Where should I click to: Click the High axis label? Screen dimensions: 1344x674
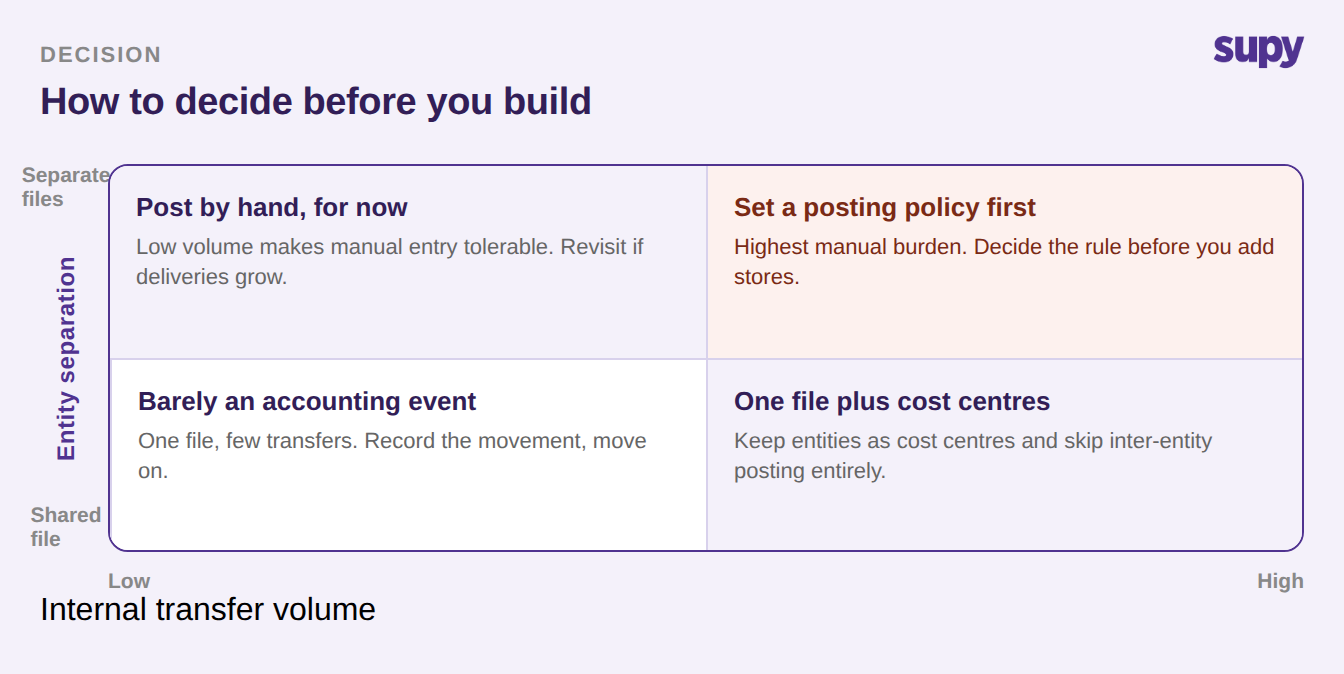click(x=1280, y=581)
